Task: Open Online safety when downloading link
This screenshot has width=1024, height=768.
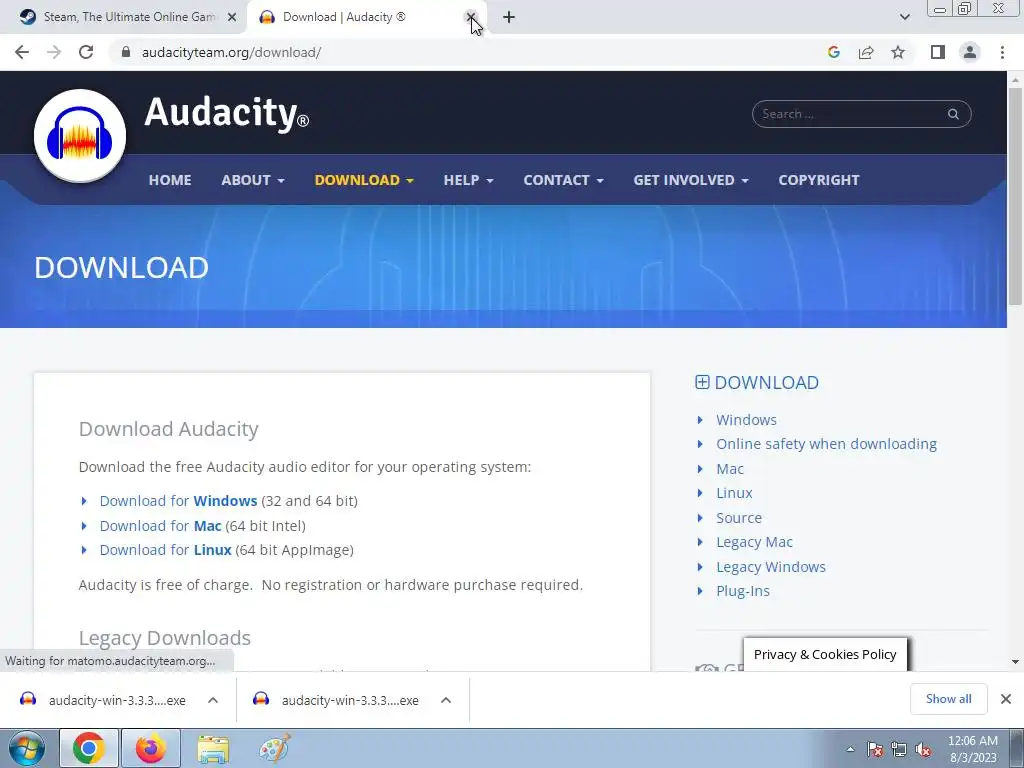Action: click(826, 444)
